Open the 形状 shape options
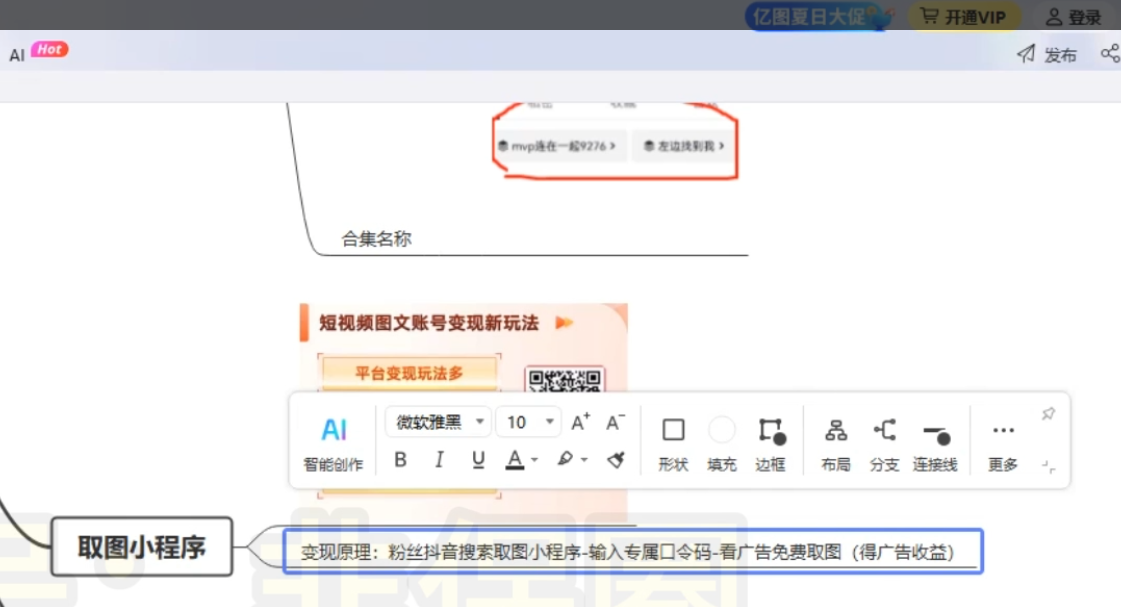 673,442
